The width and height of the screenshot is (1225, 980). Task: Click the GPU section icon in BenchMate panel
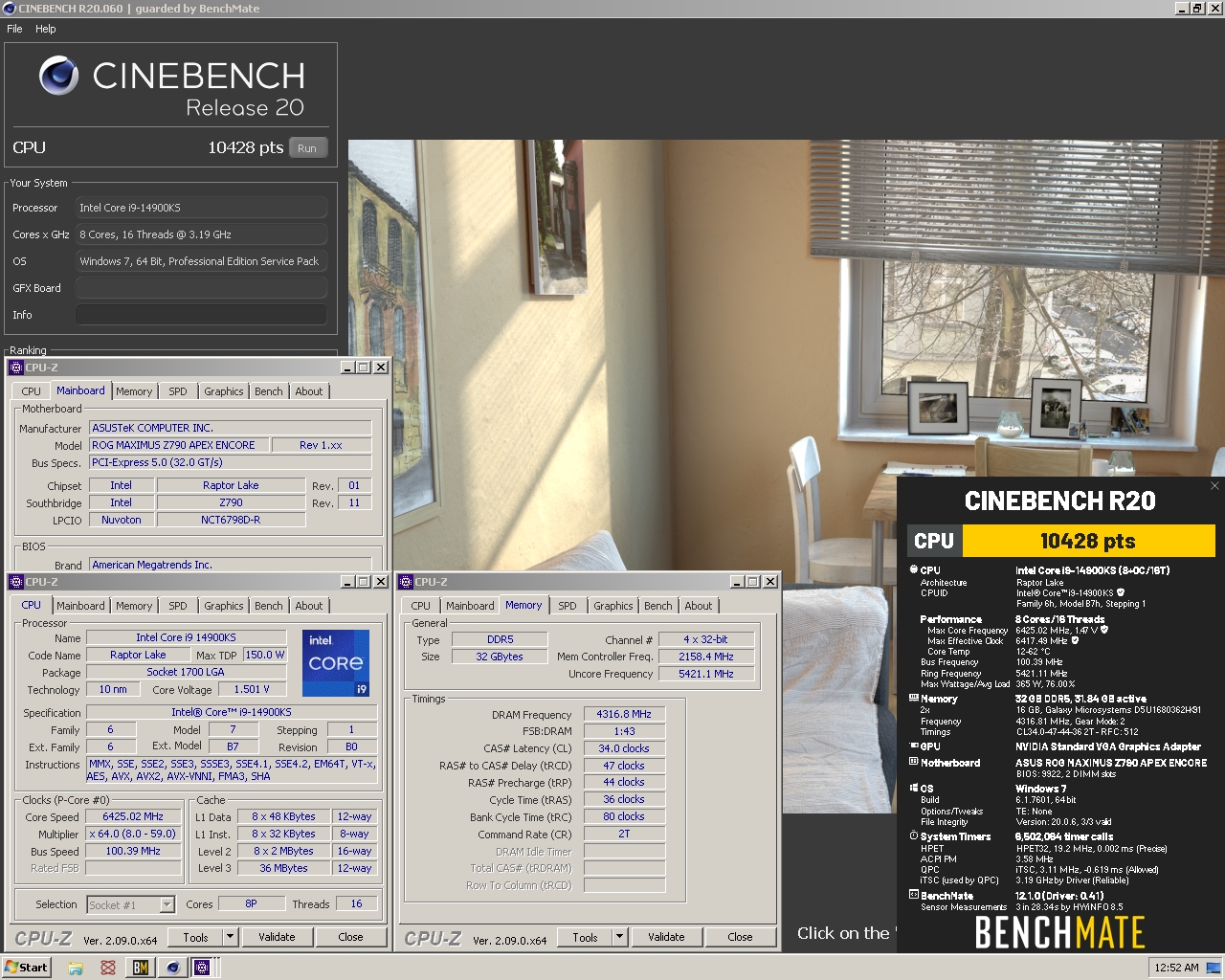click(914, 746)
